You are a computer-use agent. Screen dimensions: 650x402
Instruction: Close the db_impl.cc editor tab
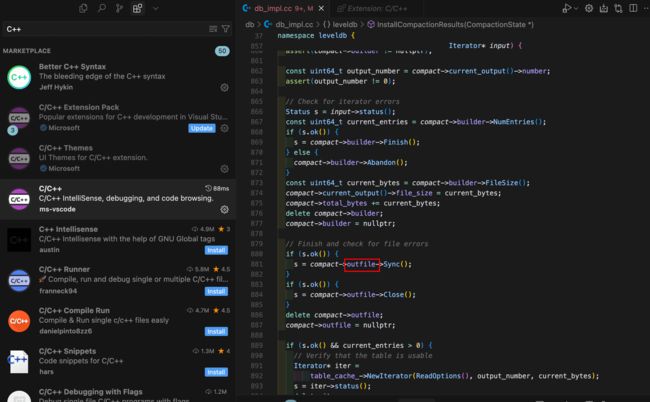pos(321,8)
